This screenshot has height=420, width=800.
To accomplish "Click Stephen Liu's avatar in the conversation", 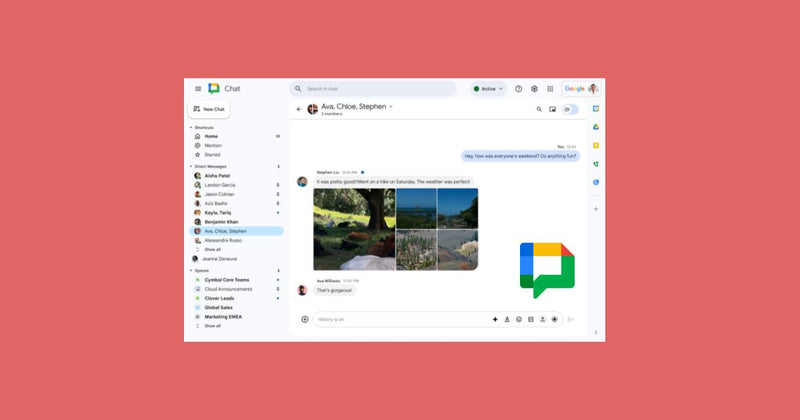I will 303,182.
